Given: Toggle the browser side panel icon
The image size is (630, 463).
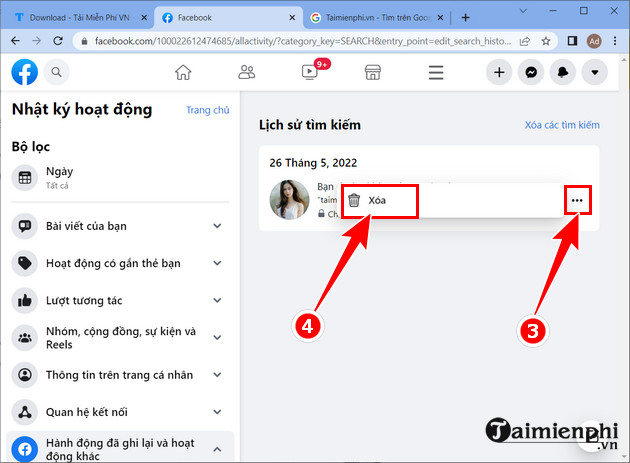Looking at the screenshot, I should tap(572, 41).
